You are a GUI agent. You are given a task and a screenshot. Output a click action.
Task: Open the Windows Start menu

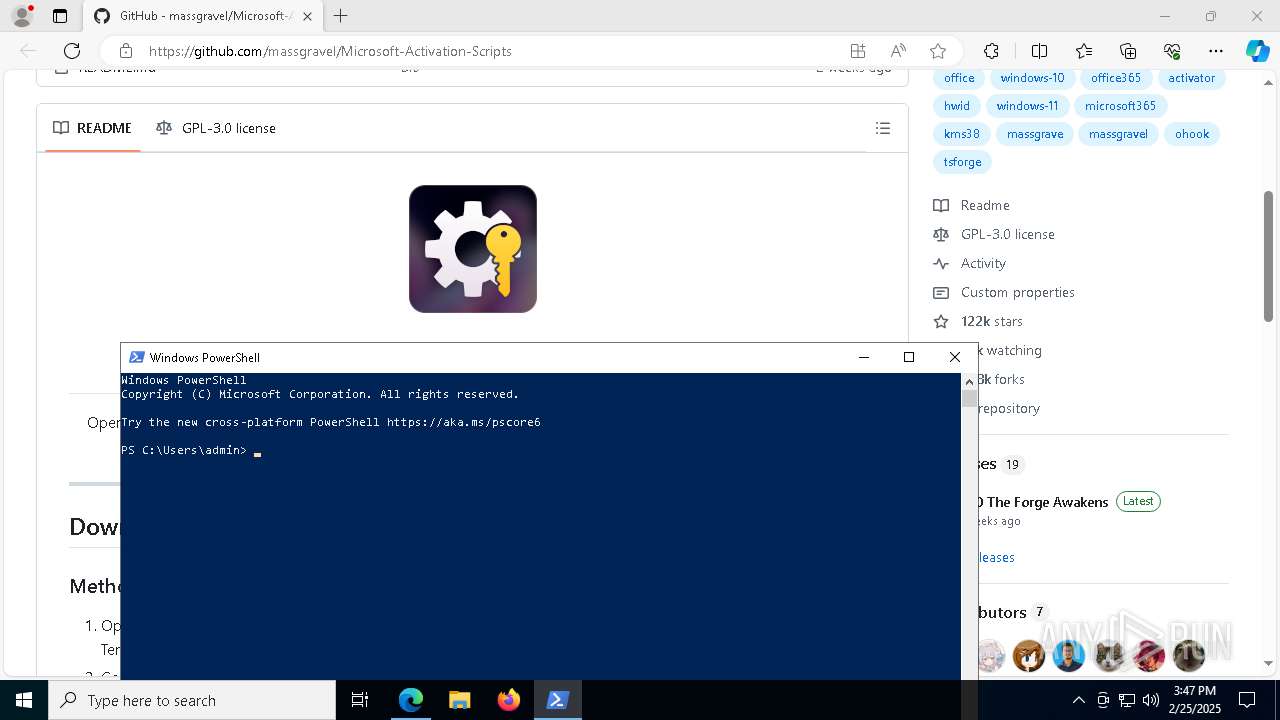coord(24,700)
